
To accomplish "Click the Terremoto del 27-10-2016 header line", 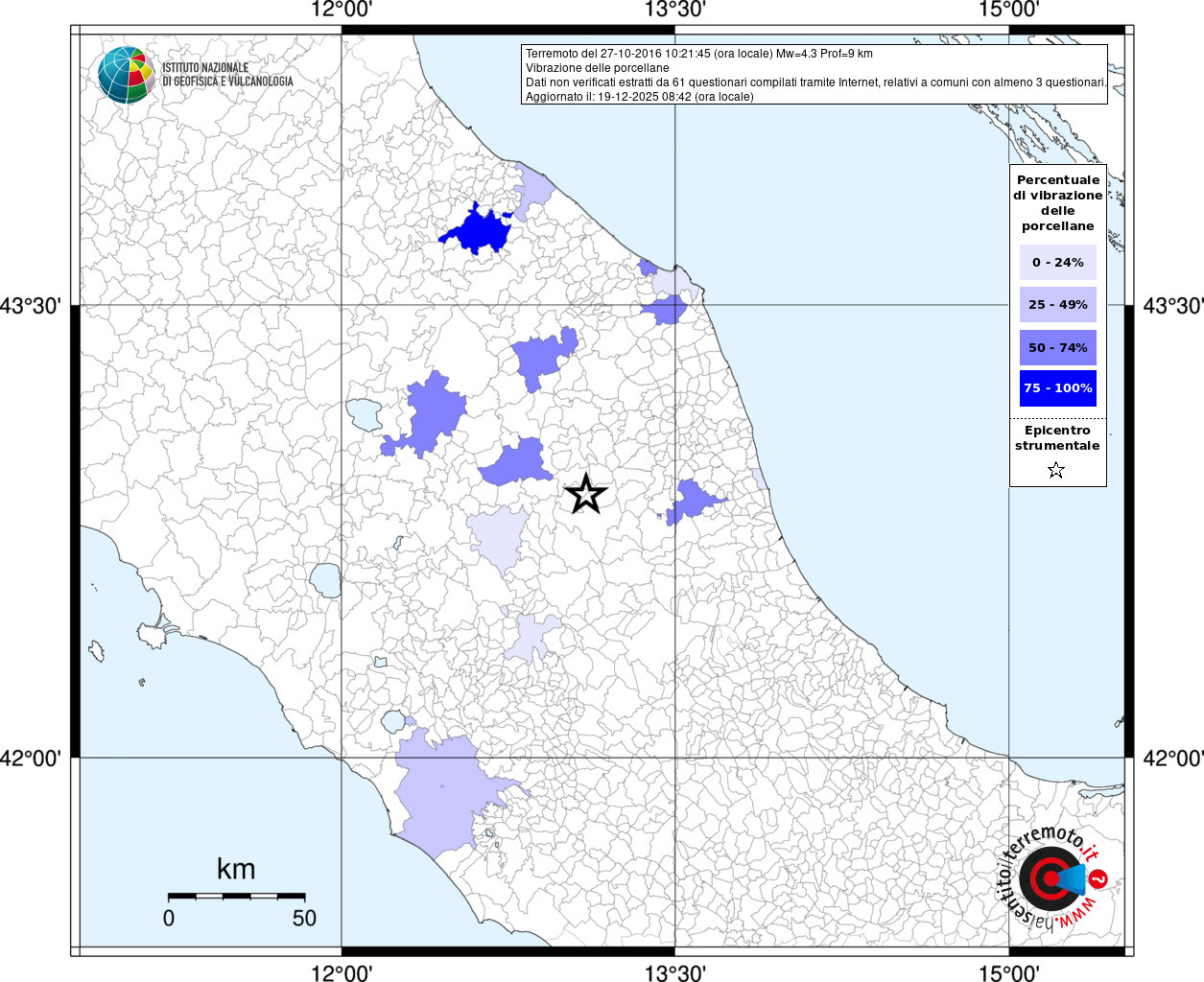I will pyautogui.click(x=698, y=54).
